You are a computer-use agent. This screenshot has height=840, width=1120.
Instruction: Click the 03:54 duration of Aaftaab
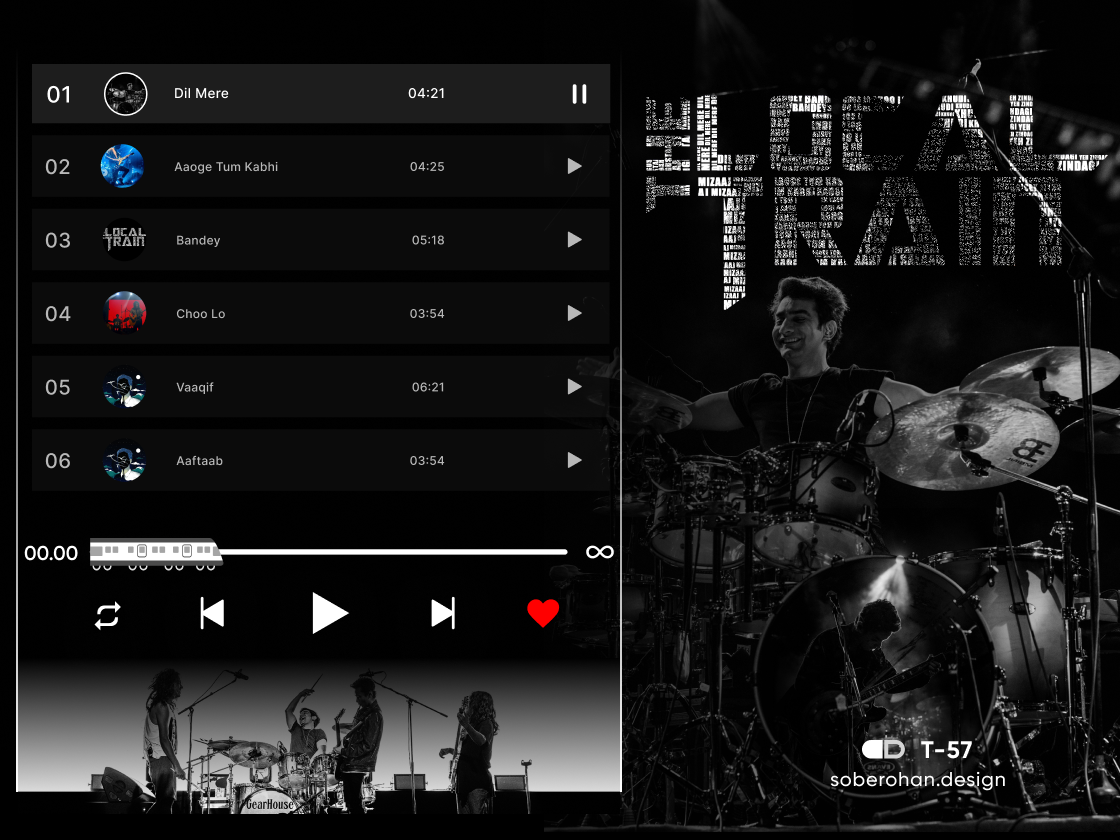pos(427,461)
